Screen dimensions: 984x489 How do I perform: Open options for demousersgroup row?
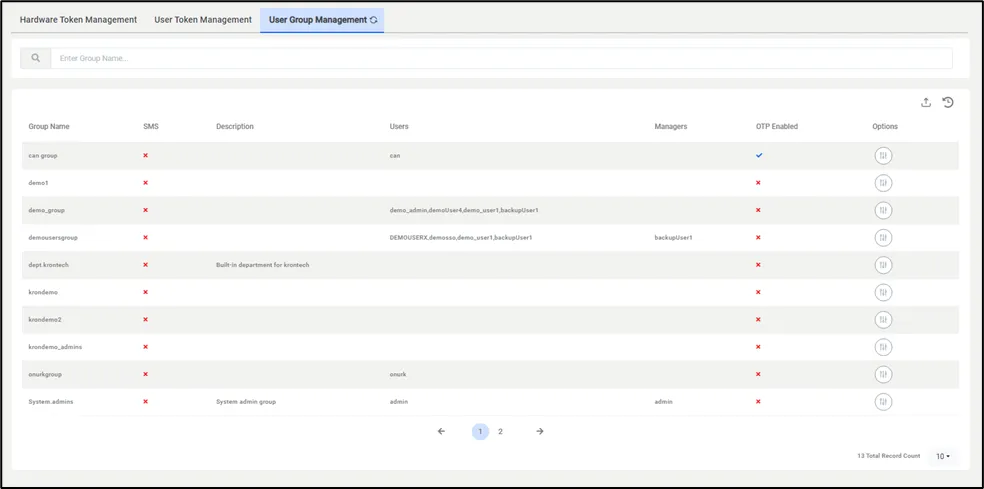point(883,238)
